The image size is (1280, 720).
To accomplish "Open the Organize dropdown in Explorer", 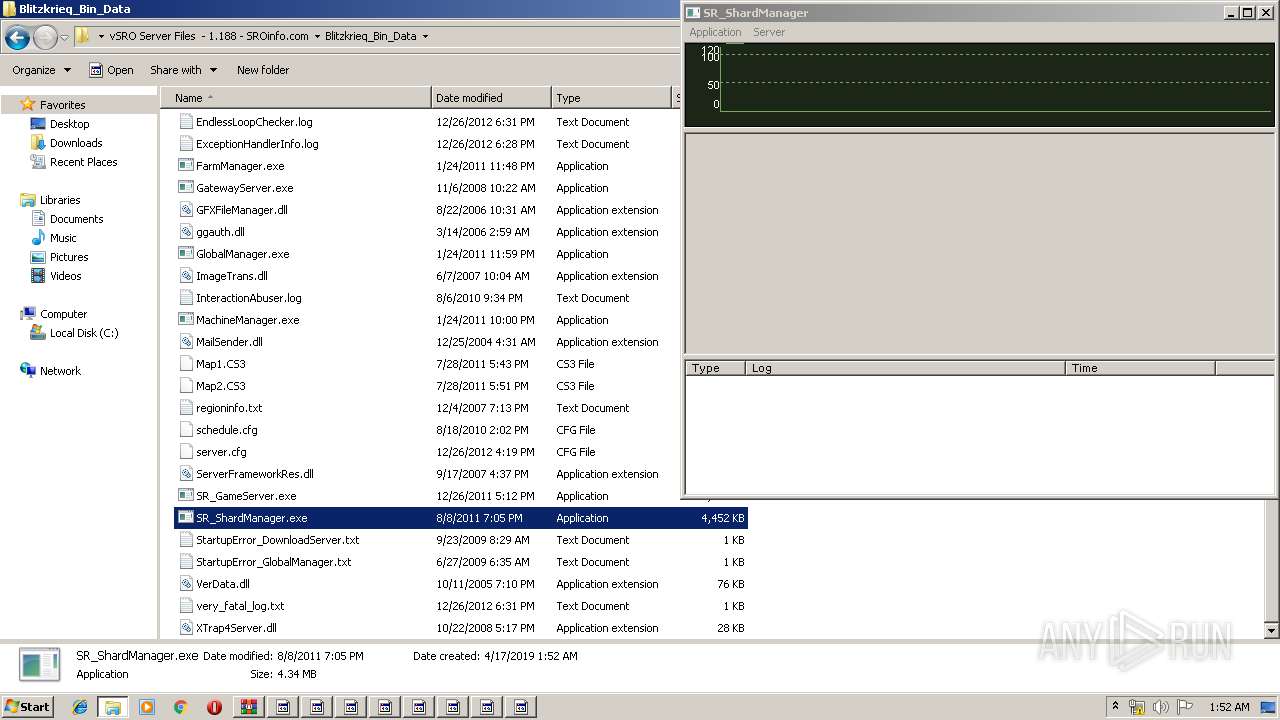I will point(42,70).
